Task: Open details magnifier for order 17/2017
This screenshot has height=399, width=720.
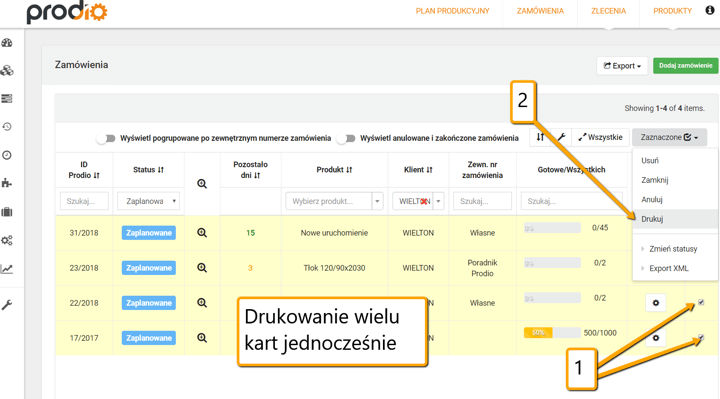Action: (202, 338)
